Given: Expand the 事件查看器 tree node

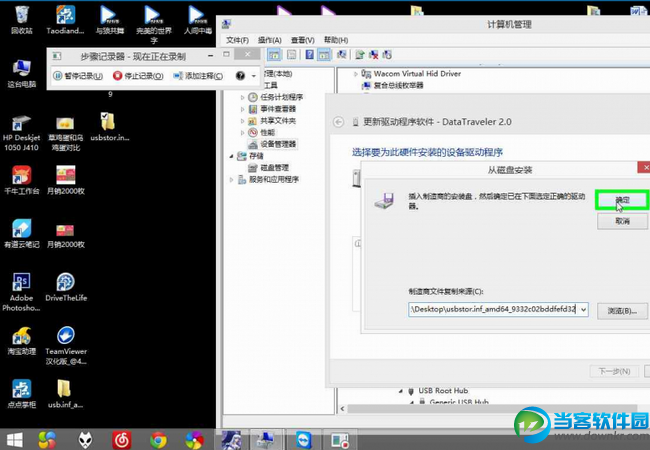Looking at the screenshot, I should tap(243, 109).
